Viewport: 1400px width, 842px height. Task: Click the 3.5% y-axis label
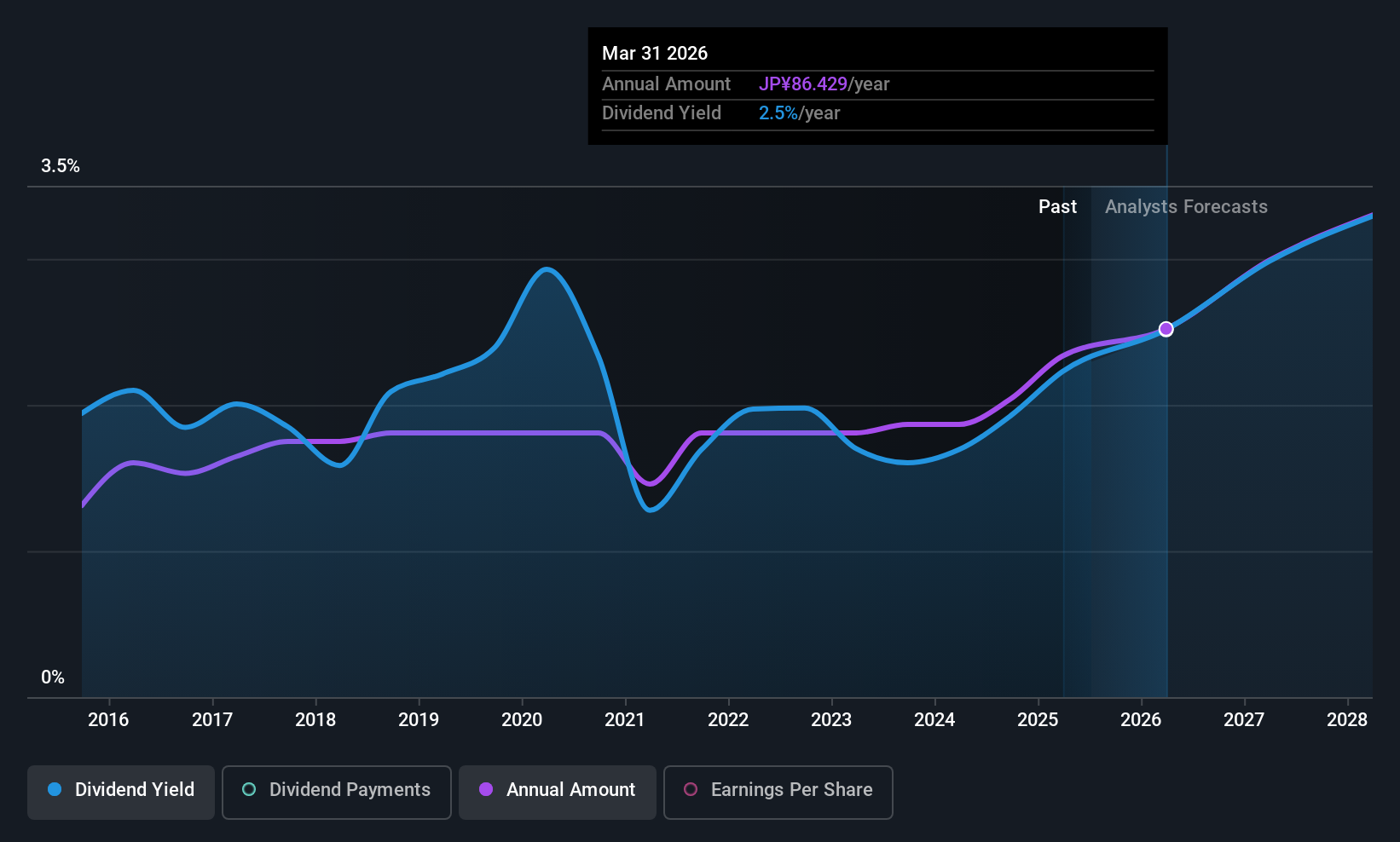pyautogui.click(x=61, y=166)
